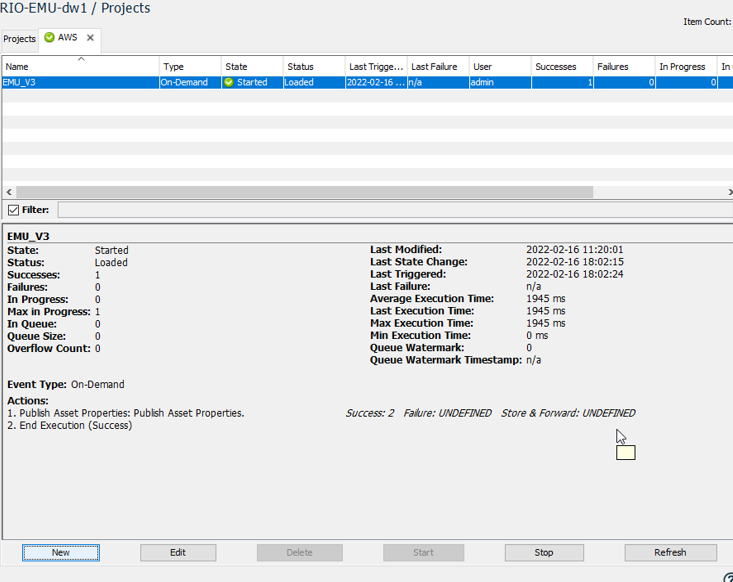Toggle the Filter checkbox
733x582 pixels.
[x=14, y=210]
